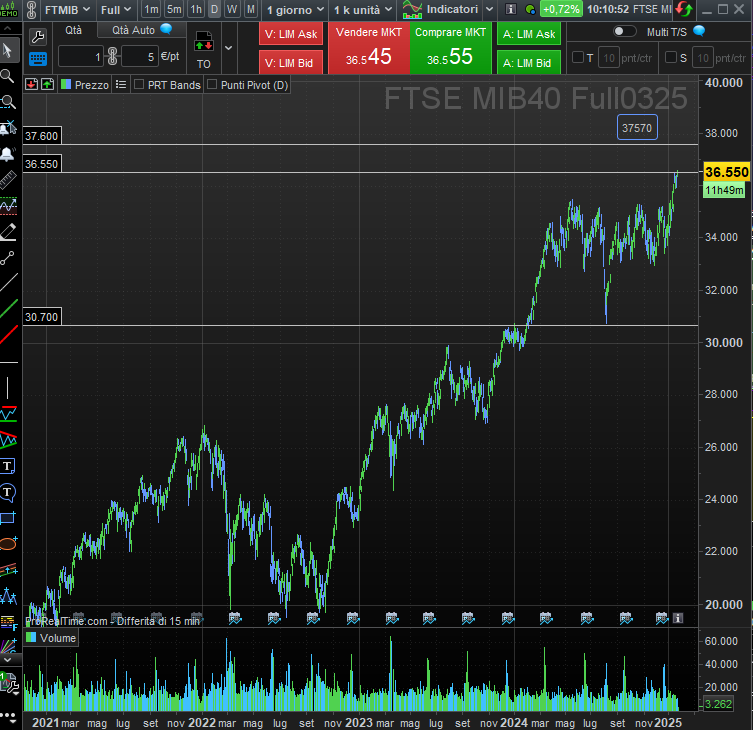The image size is (753, 730).
Task: Select the red trend line tool
Action: [8, 335]
